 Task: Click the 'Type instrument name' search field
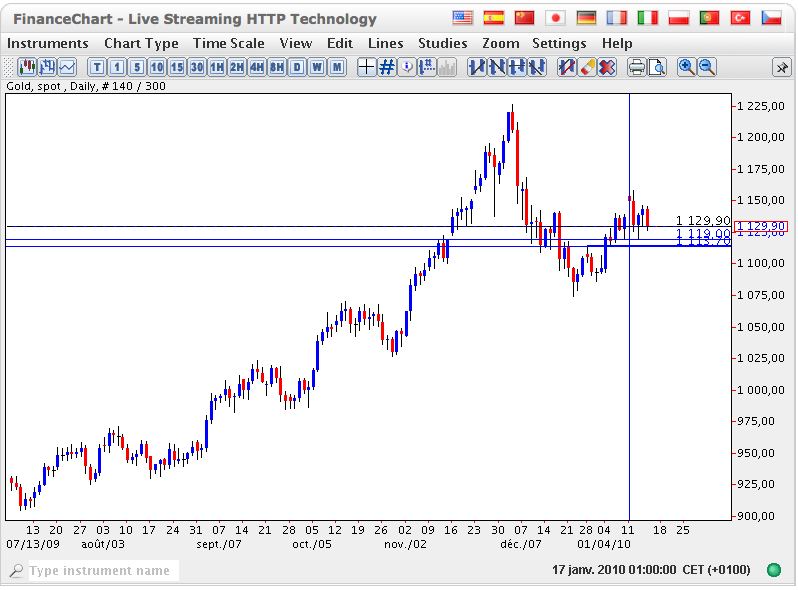point(100,570)
